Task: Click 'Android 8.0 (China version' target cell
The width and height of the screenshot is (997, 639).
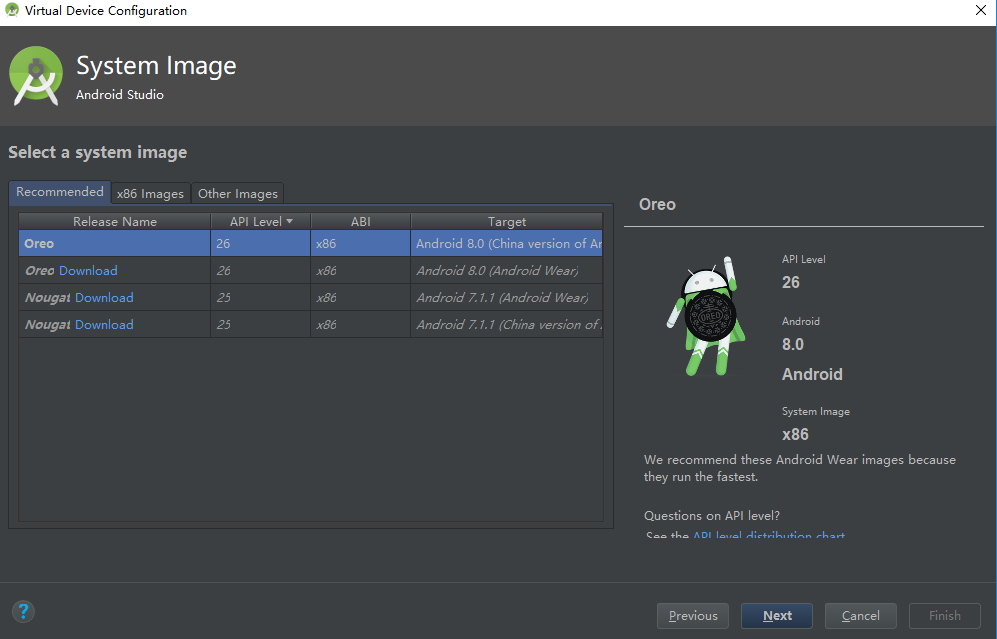Action: tap(507, 244)
